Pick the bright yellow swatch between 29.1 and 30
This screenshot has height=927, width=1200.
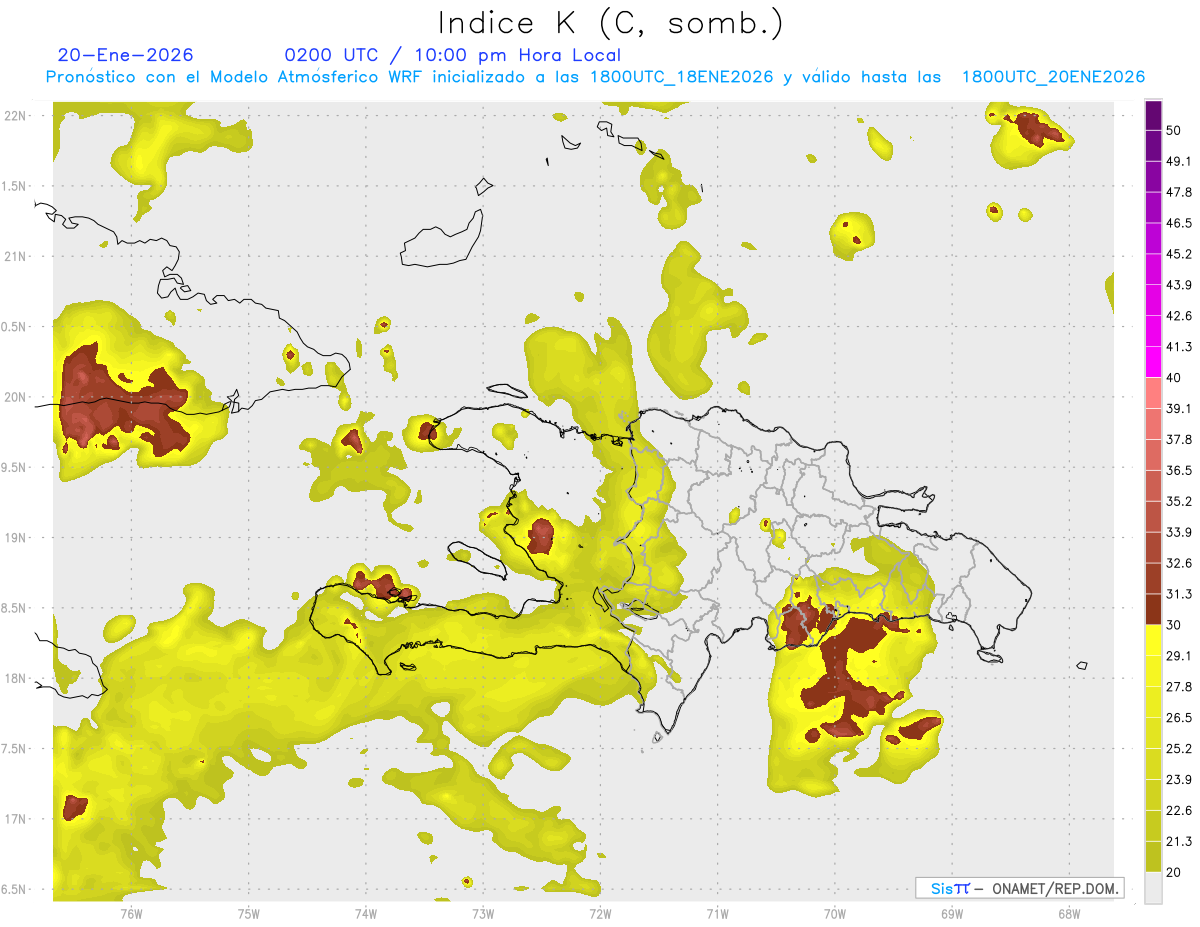[1154, 641]
